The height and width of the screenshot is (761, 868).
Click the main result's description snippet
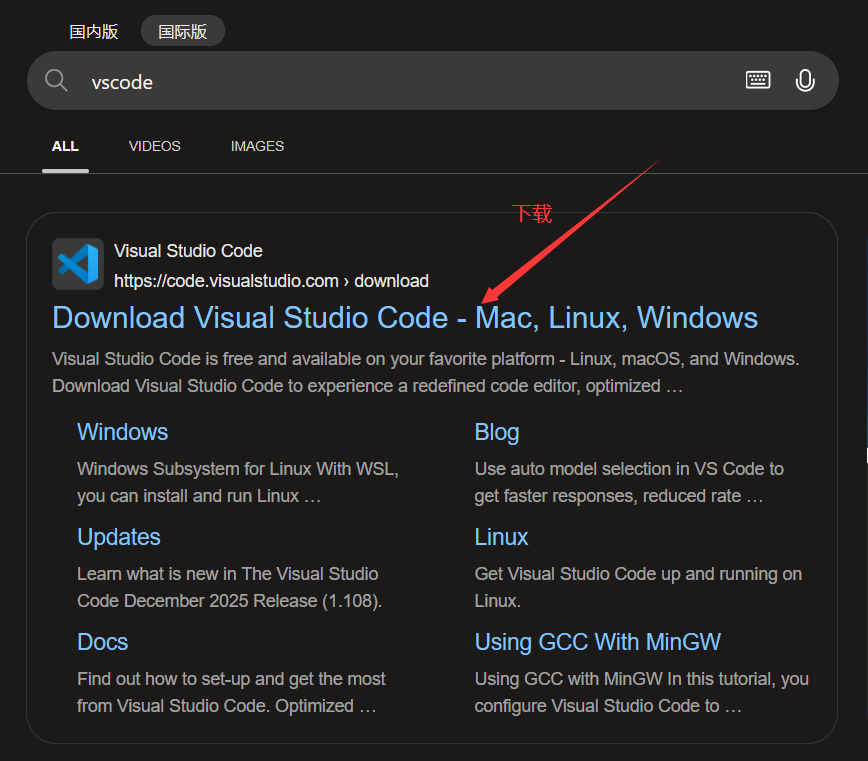pyautogui.click(x=425, y=372)
